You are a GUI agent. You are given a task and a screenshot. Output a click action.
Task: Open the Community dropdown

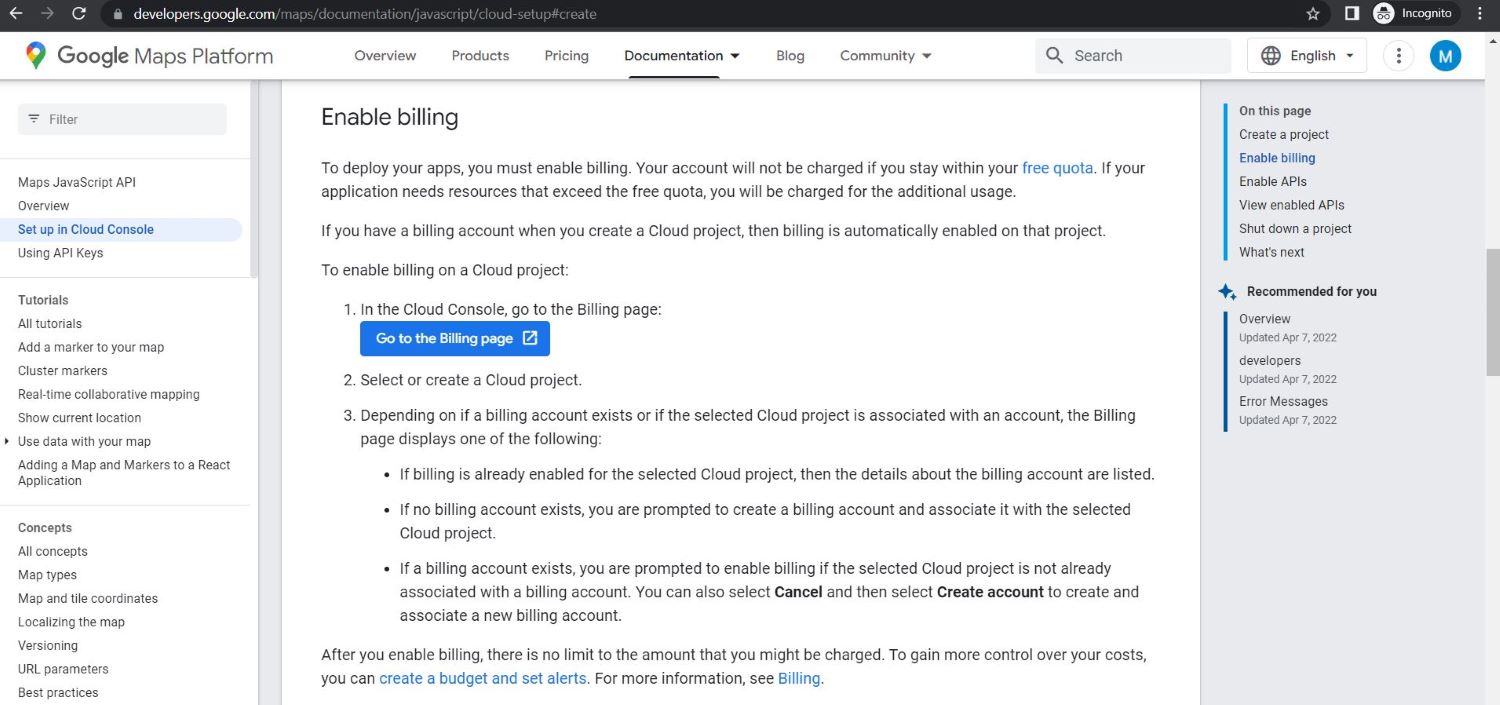(x=884, y=56)
